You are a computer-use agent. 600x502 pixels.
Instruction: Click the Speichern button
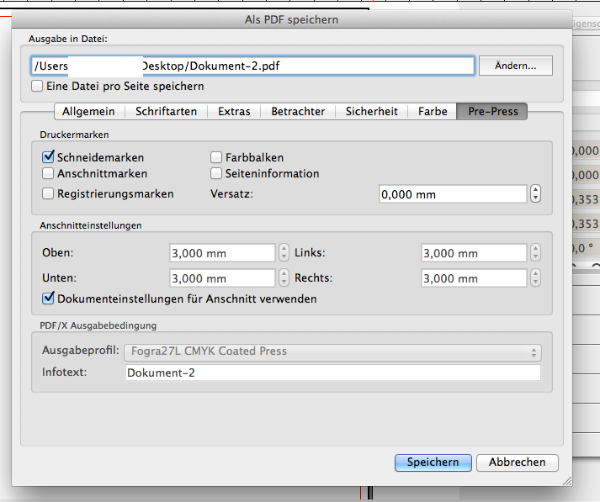point(432,462)
